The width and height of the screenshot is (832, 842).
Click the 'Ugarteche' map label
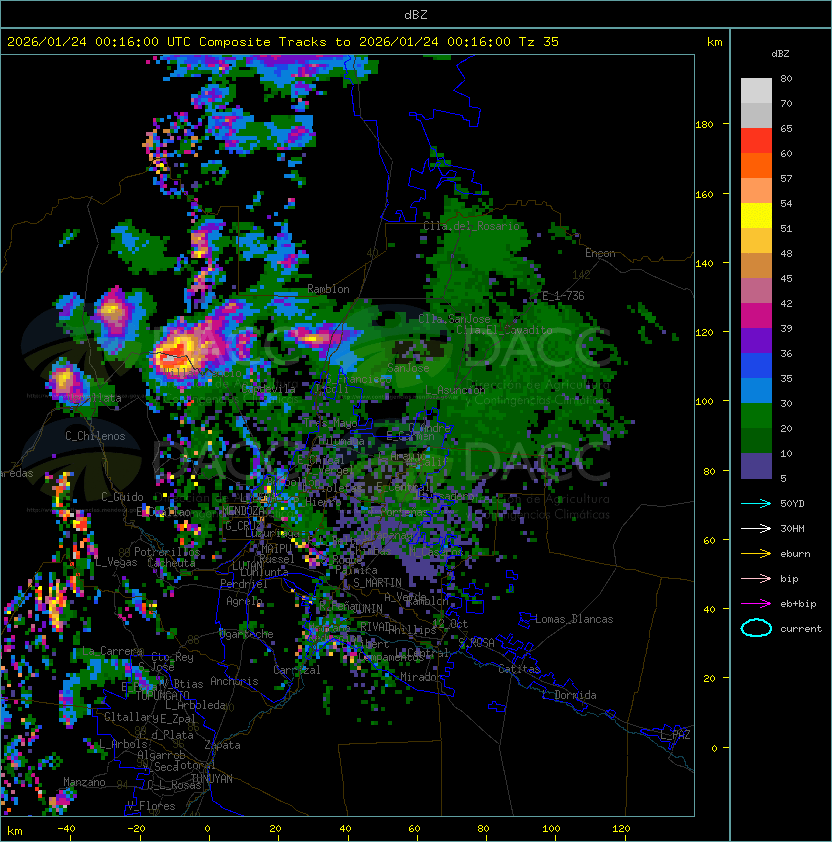(247, 634)
